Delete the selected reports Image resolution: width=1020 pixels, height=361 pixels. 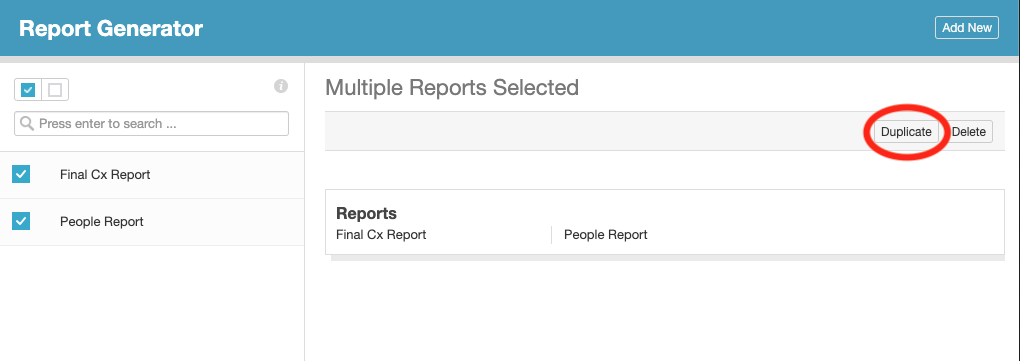[x=969, y=131]
